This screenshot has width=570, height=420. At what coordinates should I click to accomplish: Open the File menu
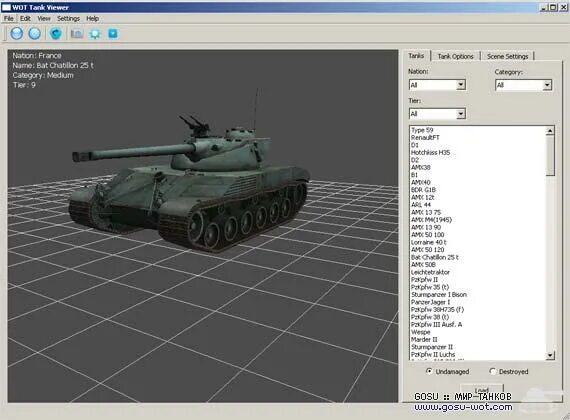point(9,19)
